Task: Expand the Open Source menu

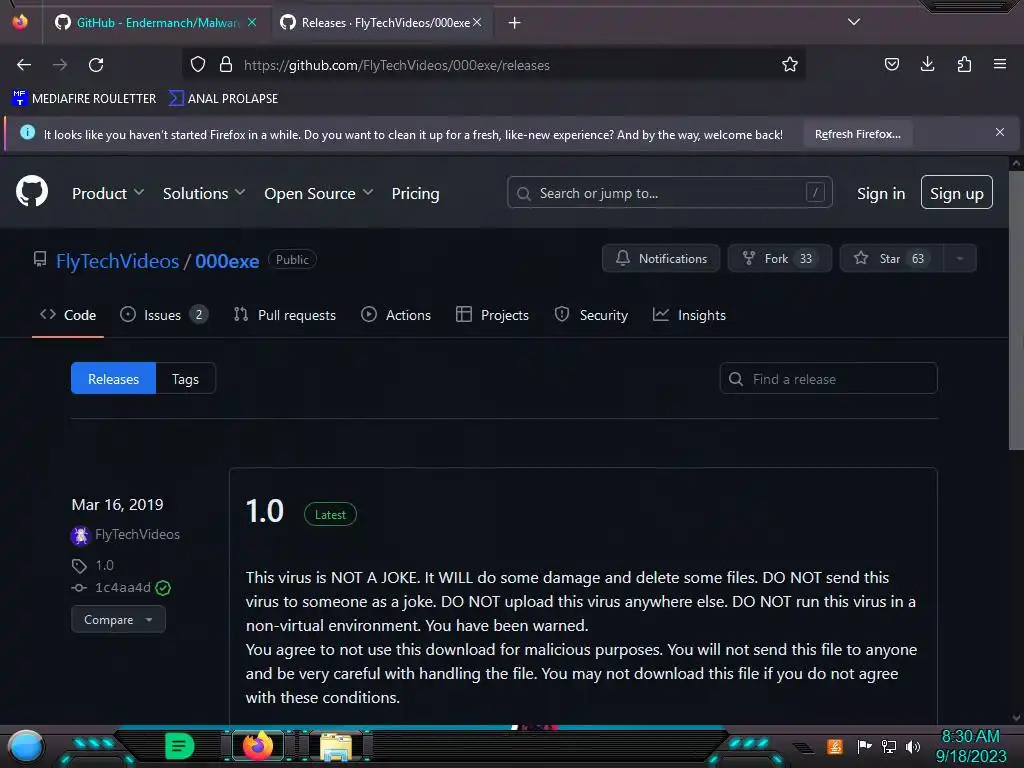Action: [x=319, y=193]
